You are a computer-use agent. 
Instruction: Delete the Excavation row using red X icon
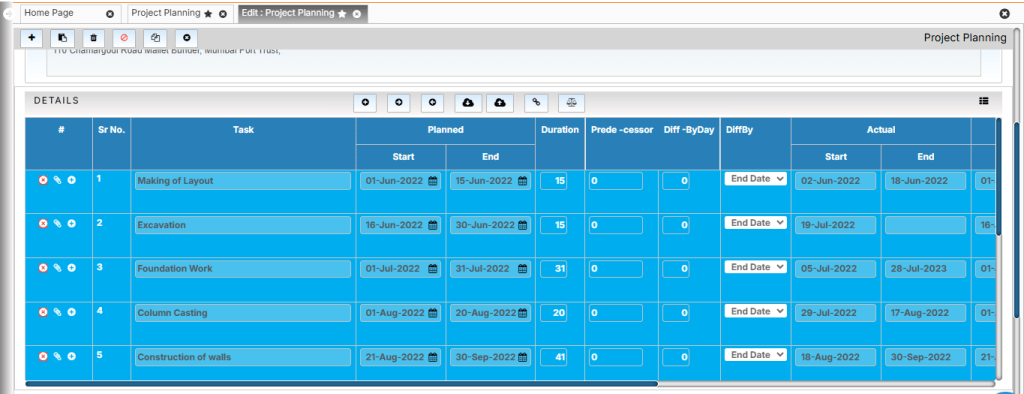[x=43, y=223]
